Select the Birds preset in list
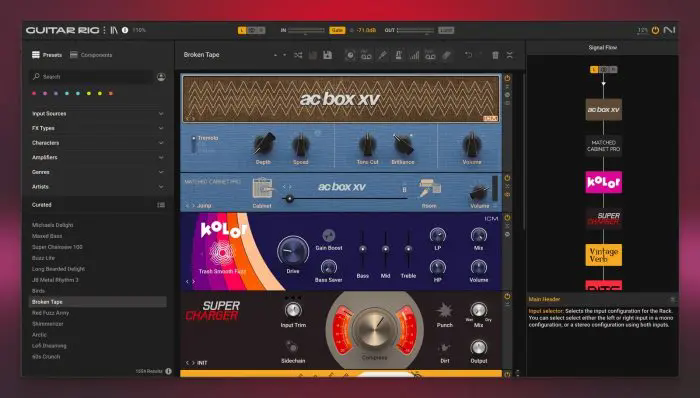This screenshot has height=398, width=700. click(98, 291)
